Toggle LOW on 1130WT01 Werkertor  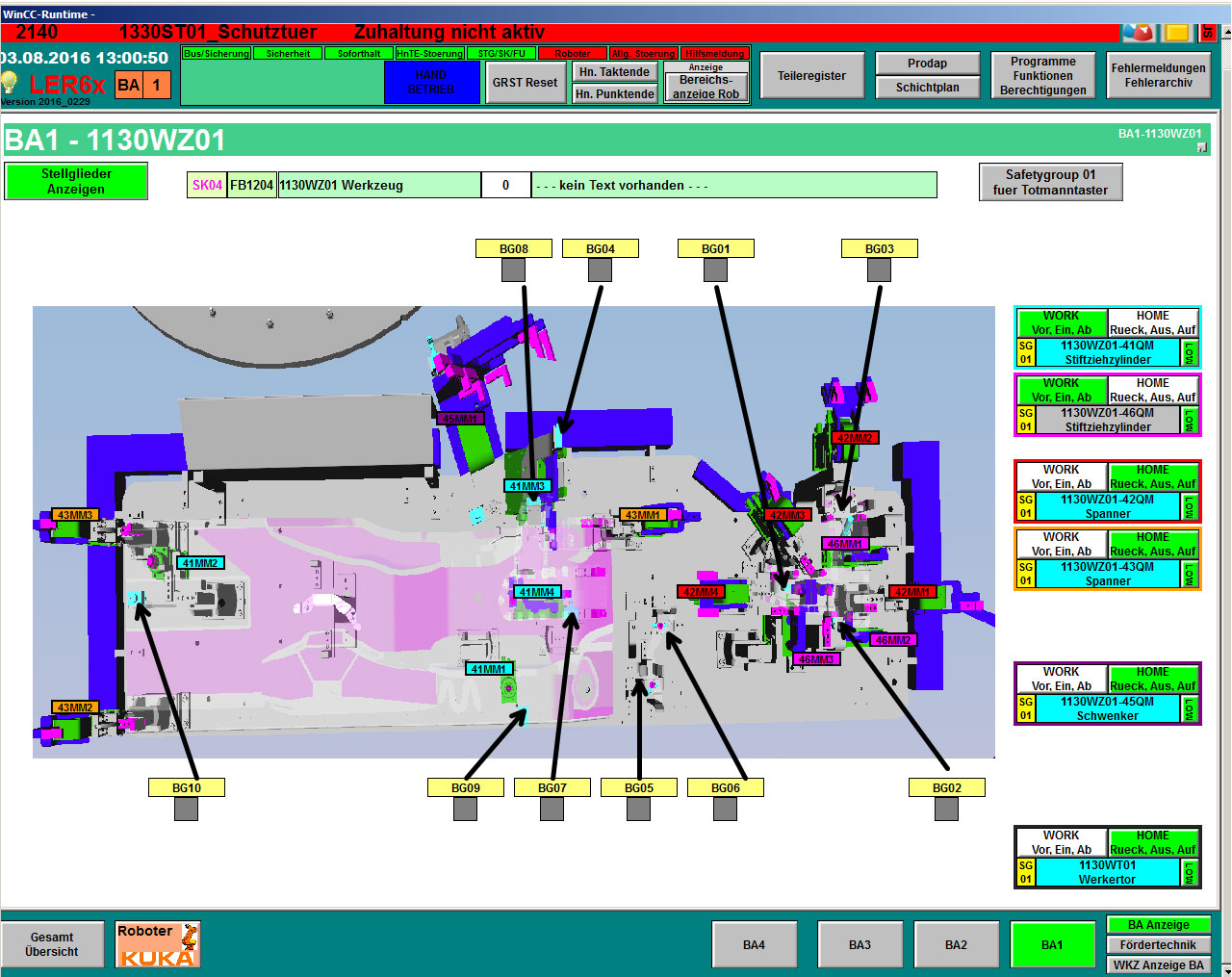tap(1190, 872)
